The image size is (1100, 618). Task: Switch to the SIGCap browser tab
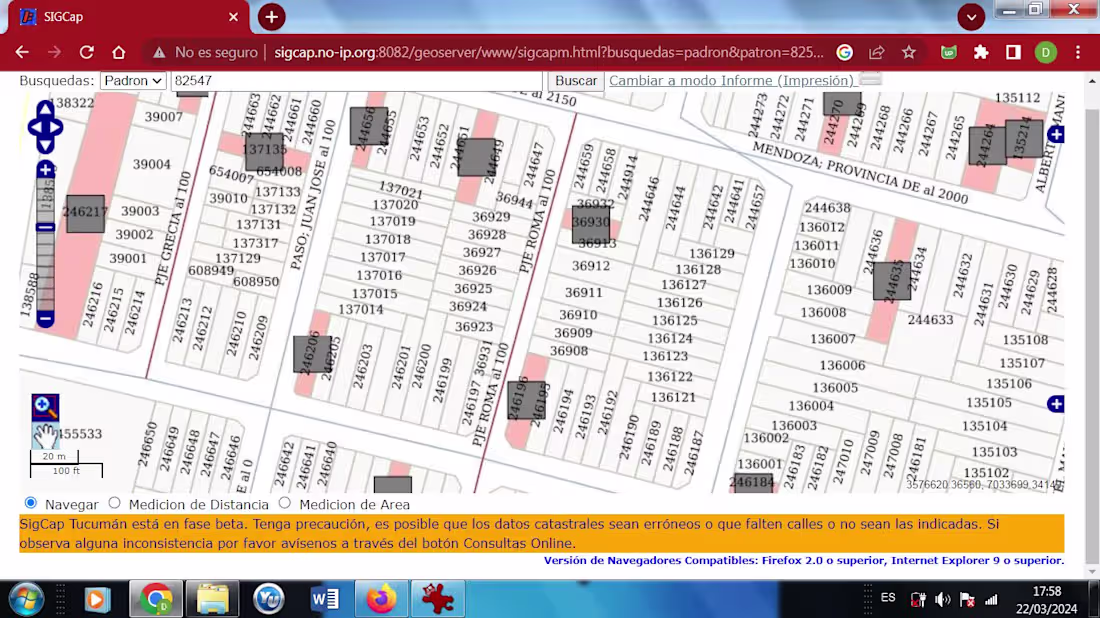(x=120, y=17)
